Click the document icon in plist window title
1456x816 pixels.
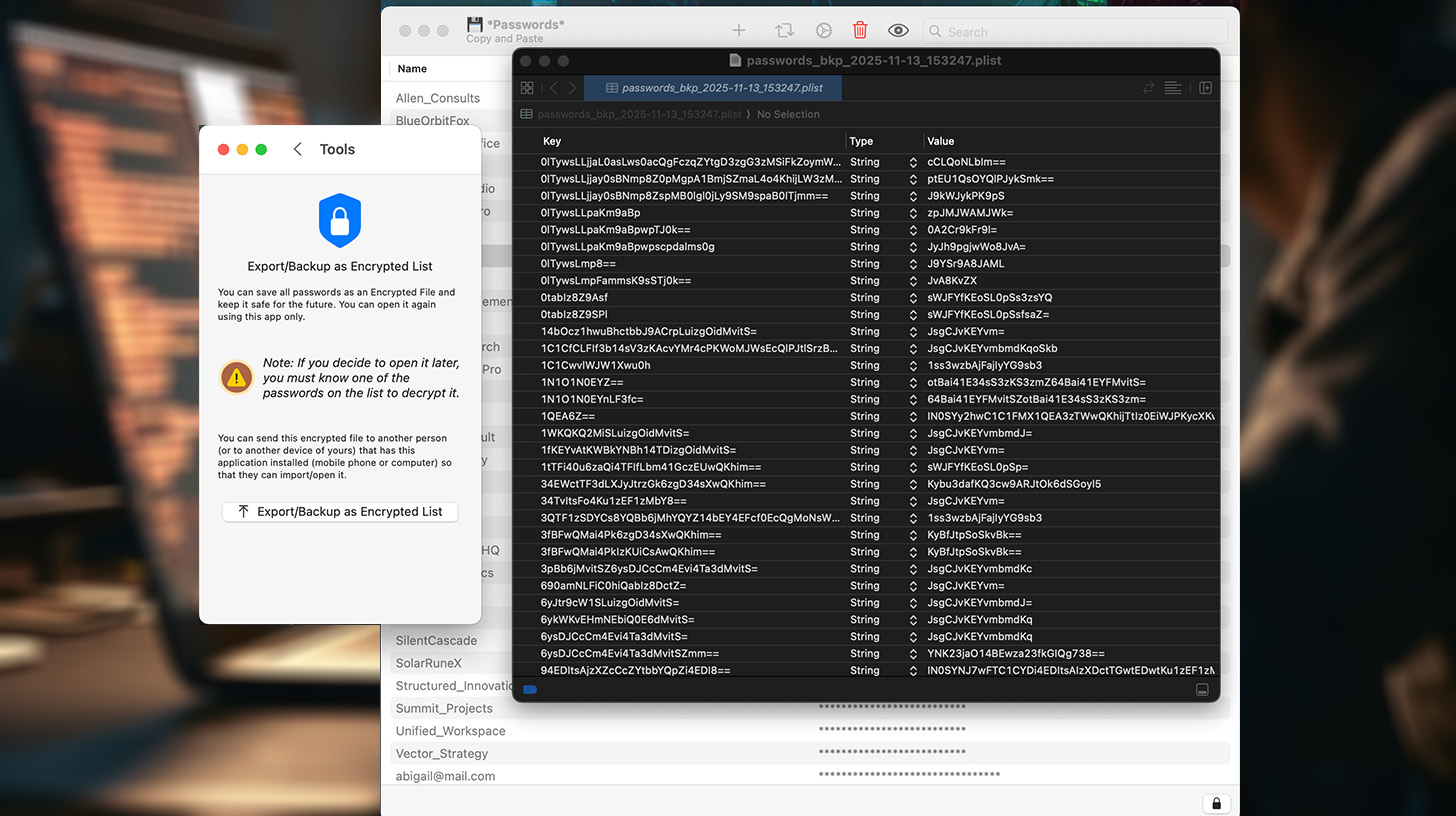(x=736, y=60)
